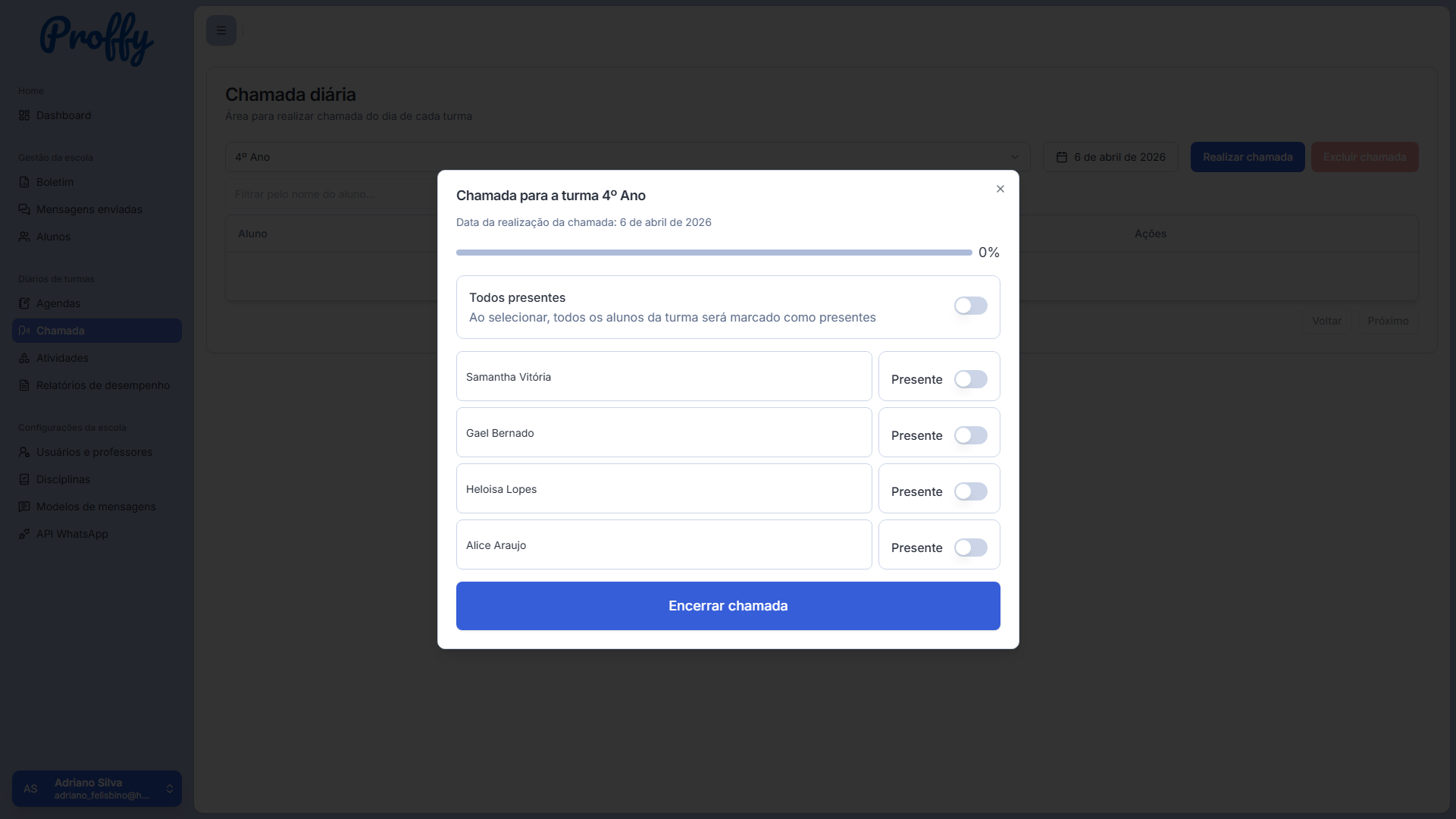Open Atividades in the sidebar menu

[62, 358]
